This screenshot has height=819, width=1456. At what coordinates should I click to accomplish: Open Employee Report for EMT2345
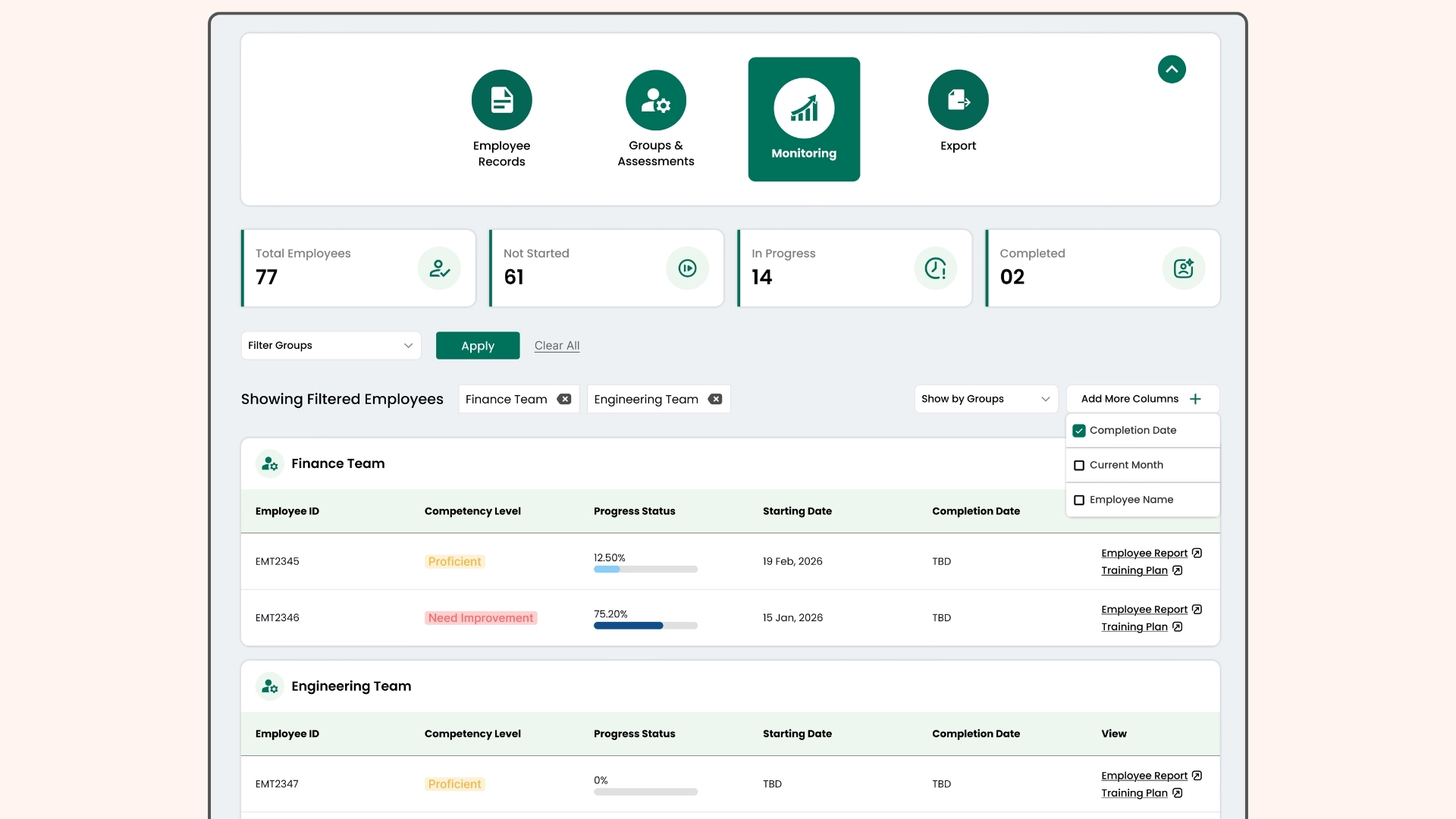[1144, 553]
